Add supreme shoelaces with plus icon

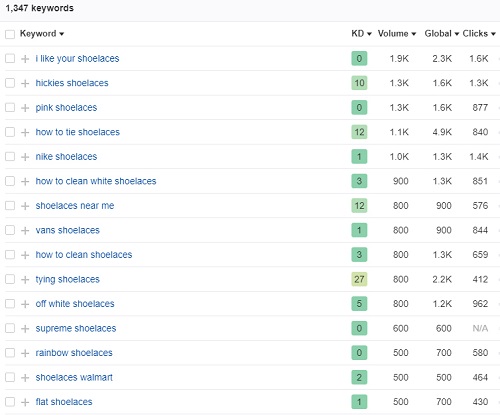coord(25,329)
